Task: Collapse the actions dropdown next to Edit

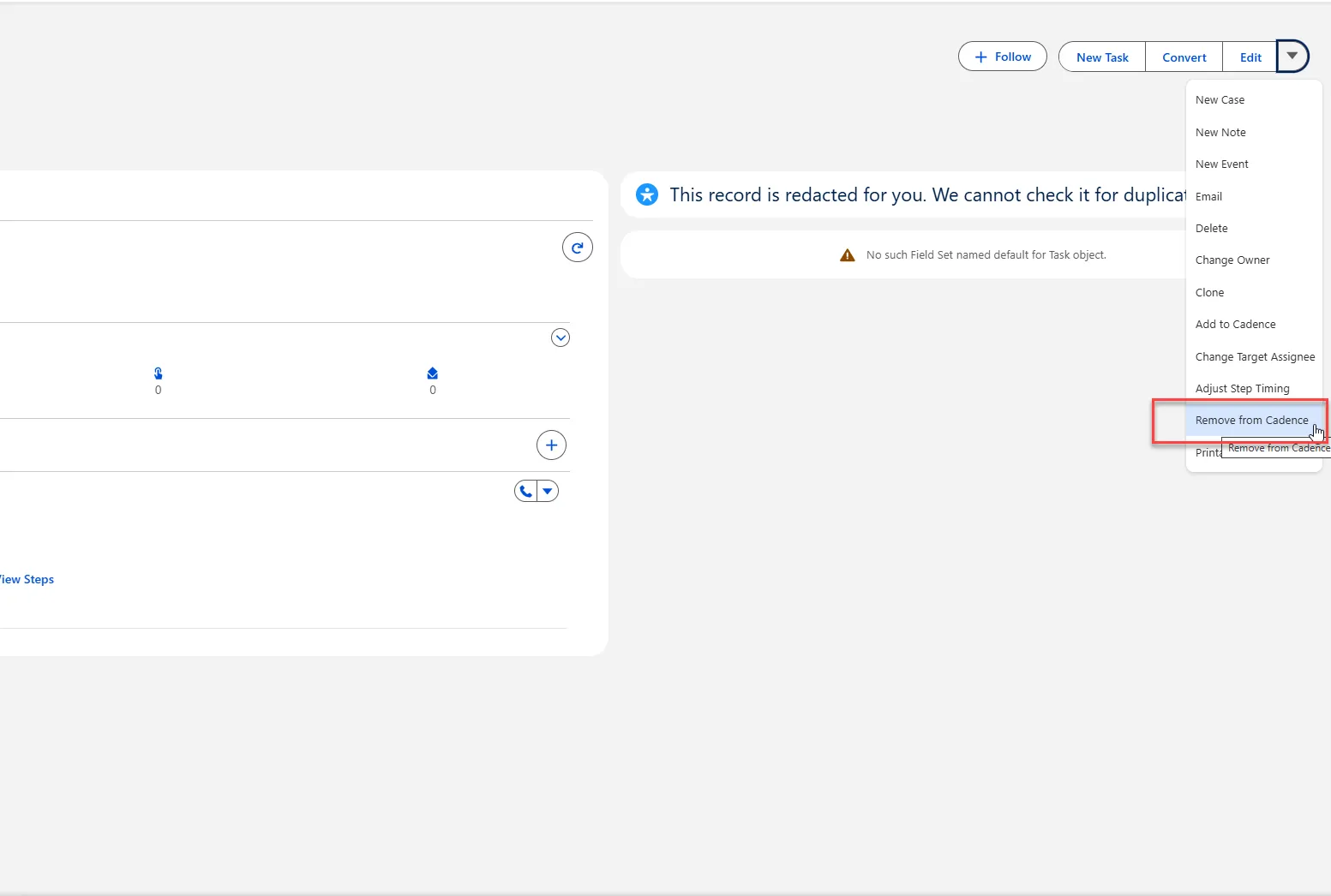Action: 1292,57
